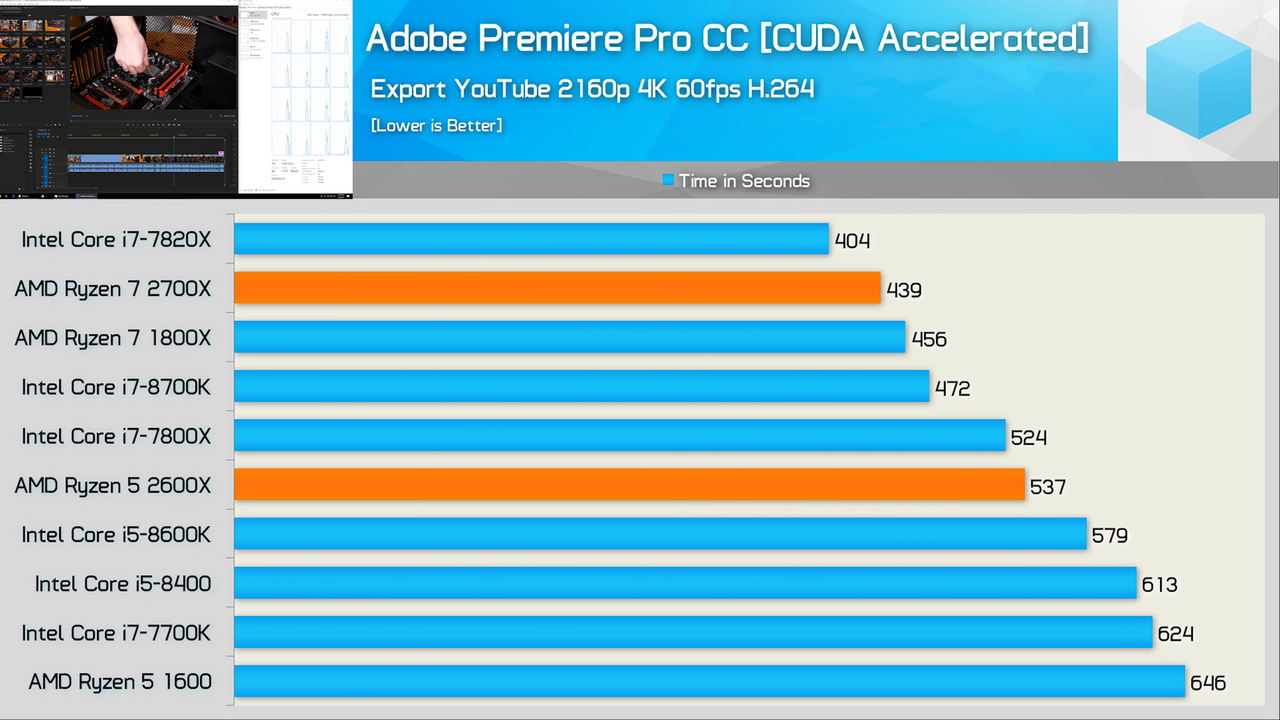
Task: Click the orange AMD Ryzen 5 2600X bar
Action: coord(630,485)
